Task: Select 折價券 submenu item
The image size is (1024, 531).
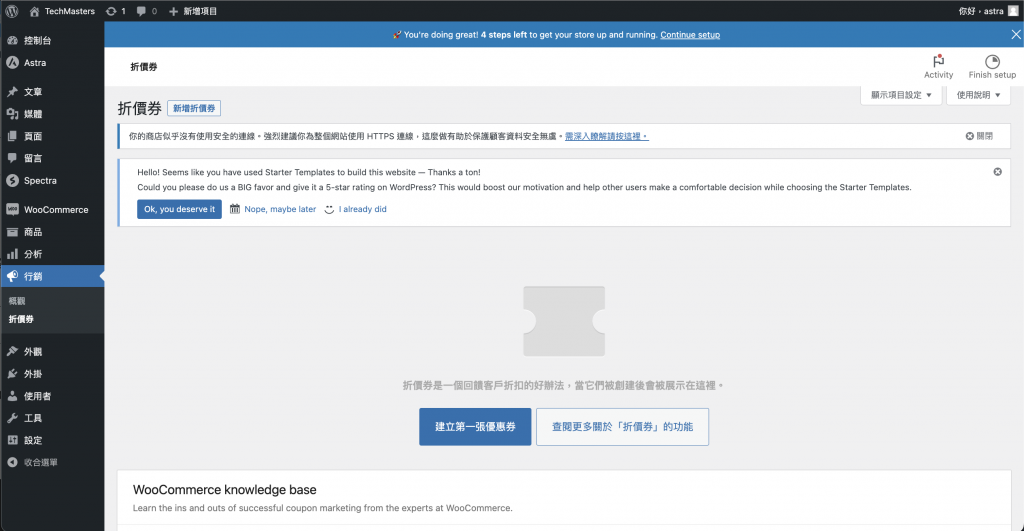Action: coord(21,319)
